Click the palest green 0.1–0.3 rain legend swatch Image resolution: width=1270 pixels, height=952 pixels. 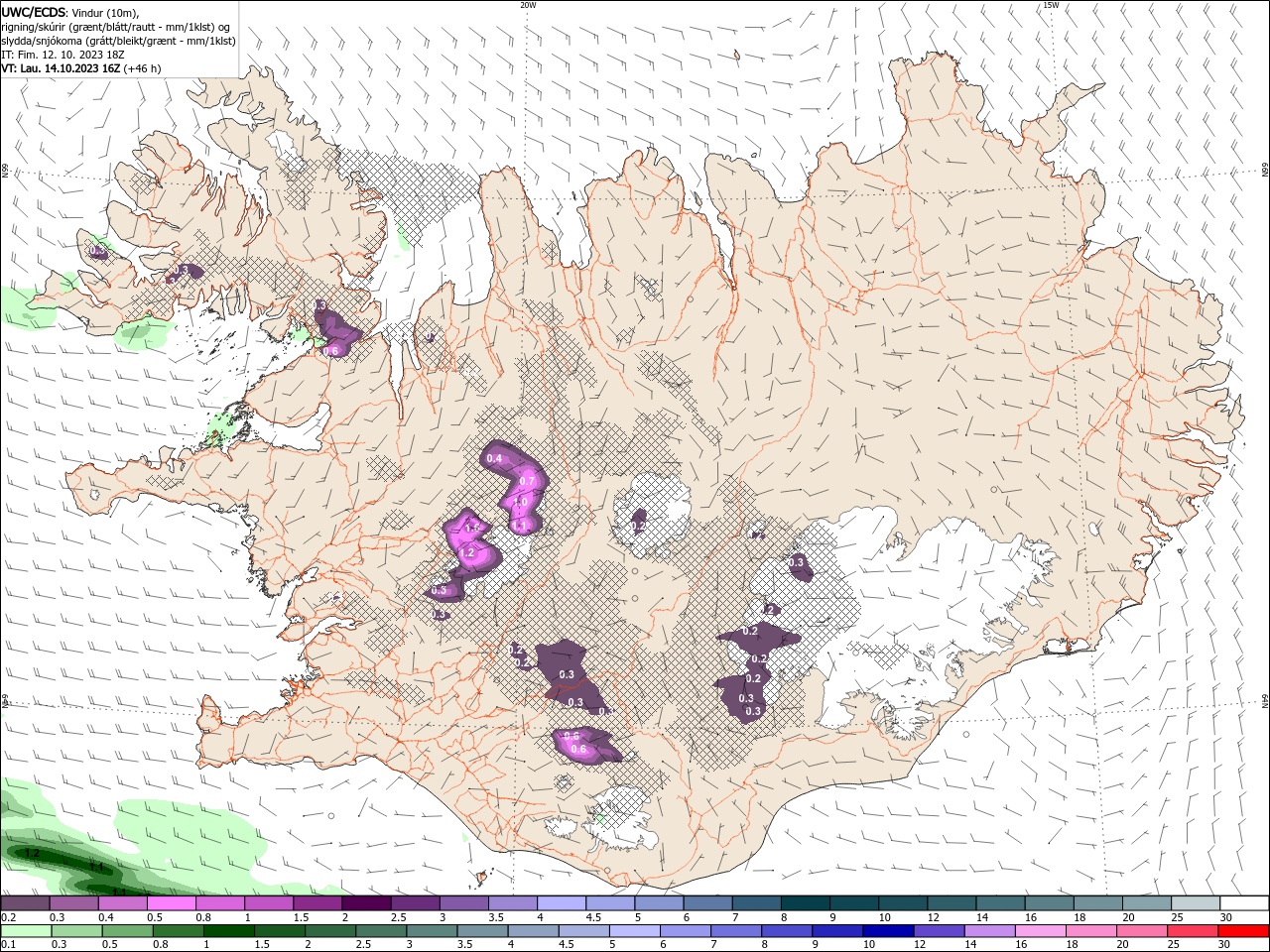pos(26,931)
